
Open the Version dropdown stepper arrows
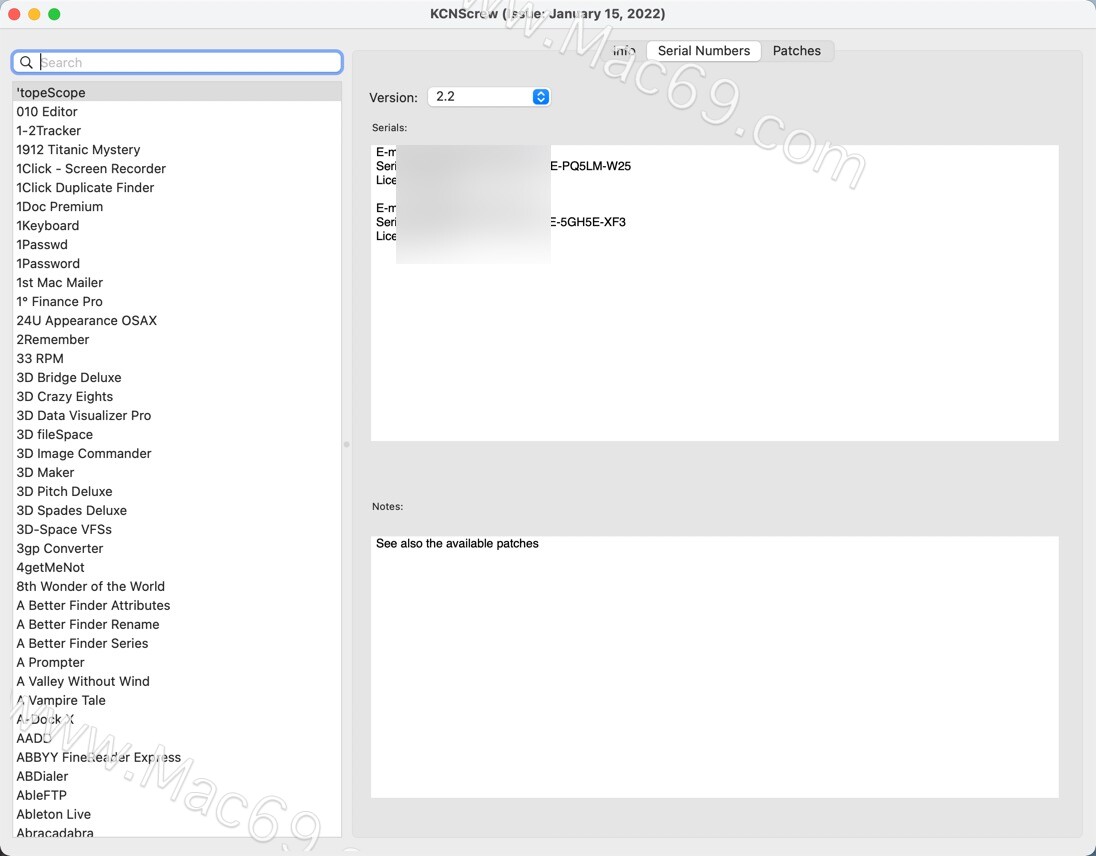[540, 97]
